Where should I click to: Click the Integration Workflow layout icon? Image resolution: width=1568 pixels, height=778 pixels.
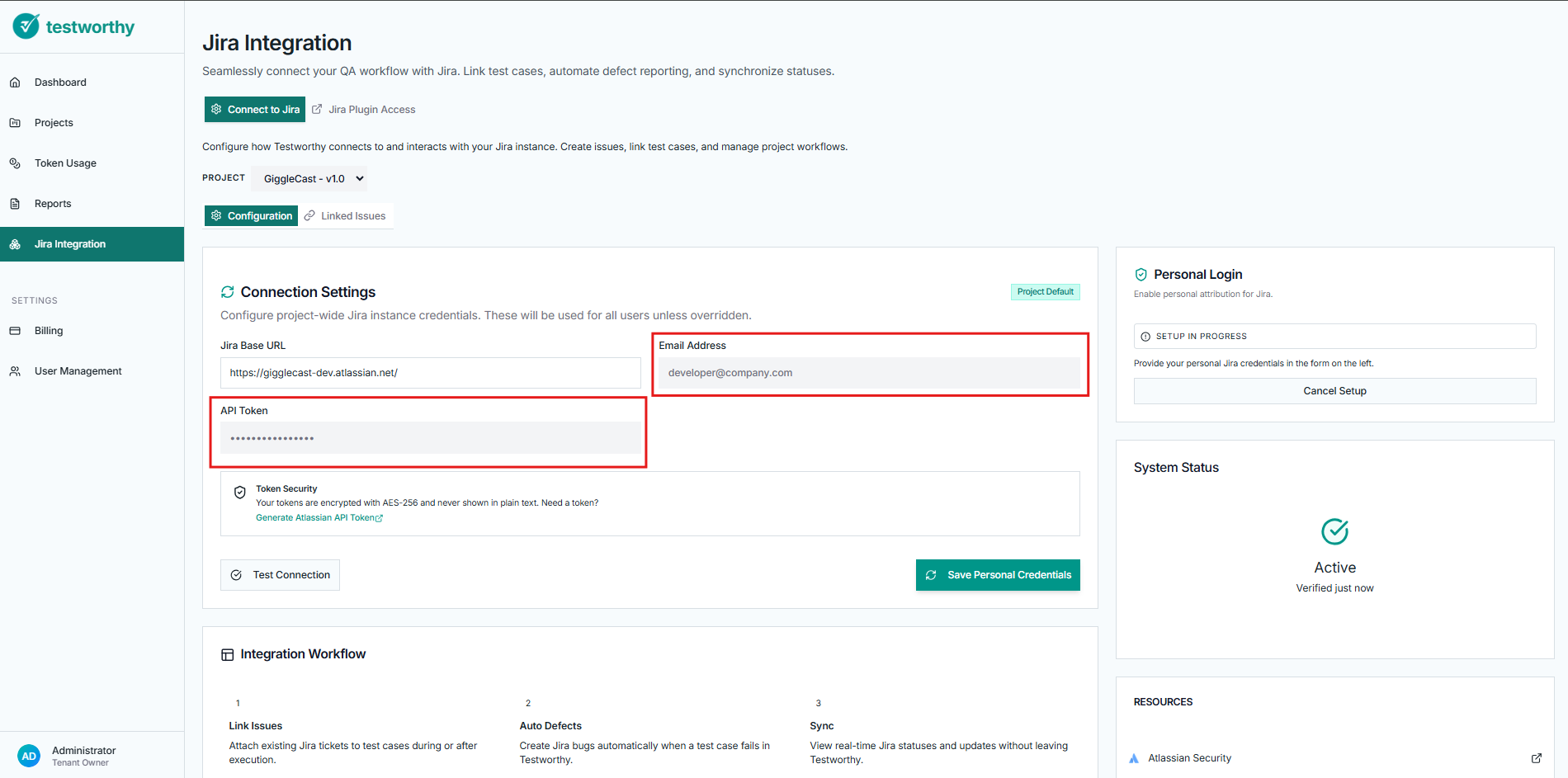228,654
